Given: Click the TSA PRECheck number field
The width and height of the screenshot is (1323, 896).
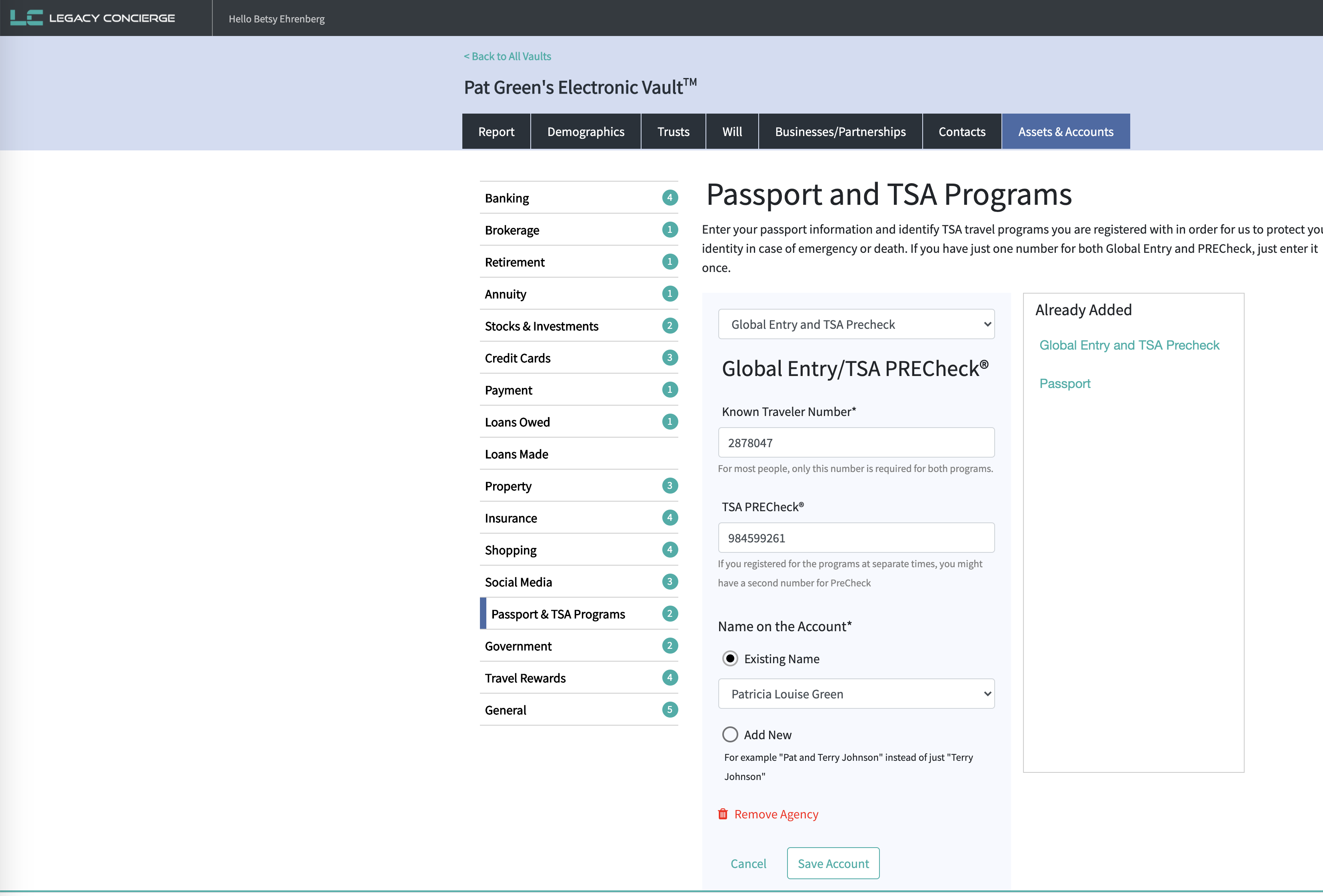Looking at the screenshot, I should click(855, 538).
